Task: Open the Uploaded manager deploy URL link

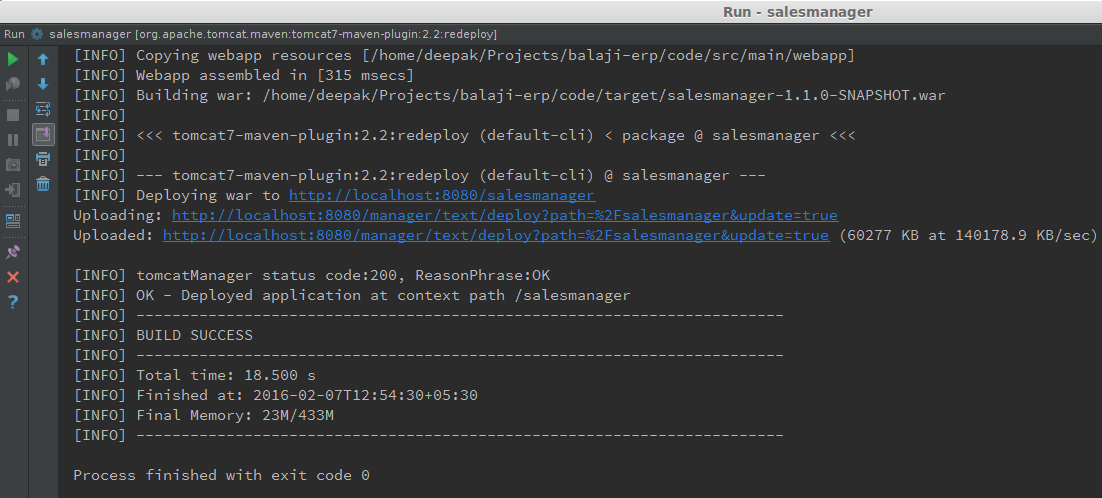Action: pos(495,235)
